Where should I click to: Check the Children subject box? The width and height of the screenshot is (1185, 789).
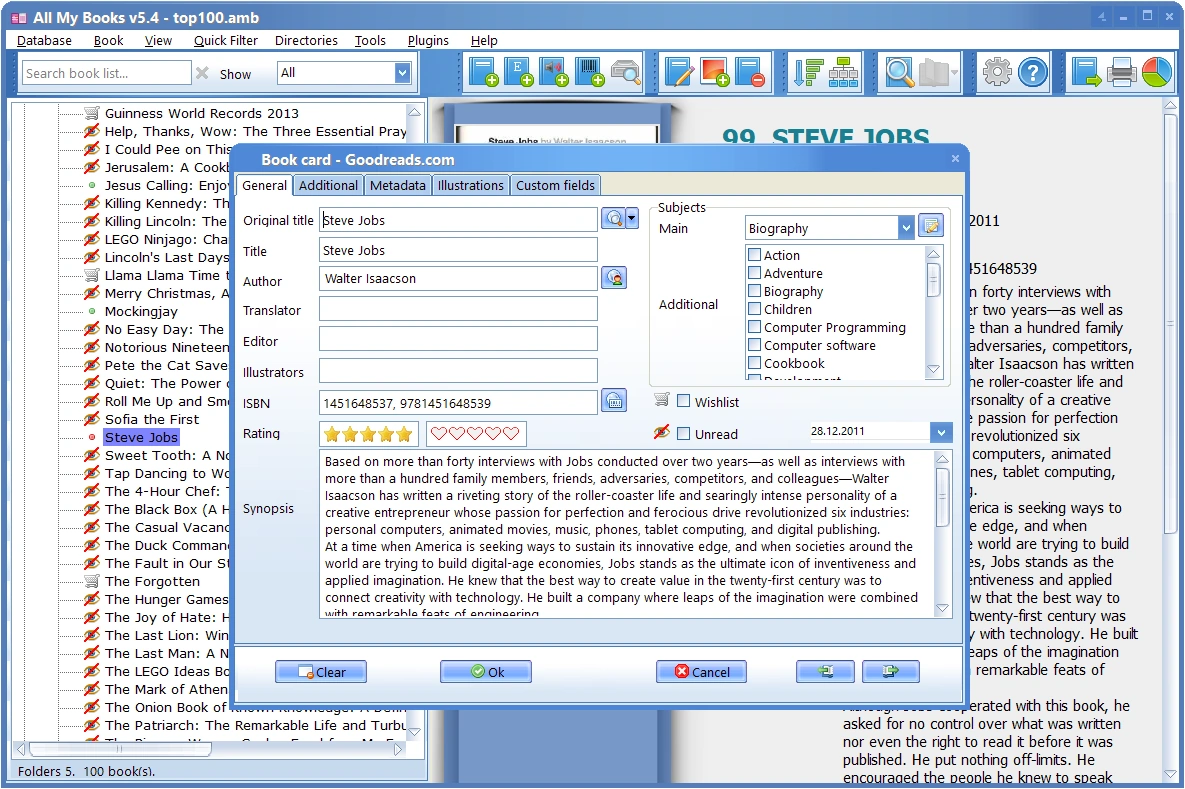point(754,308)
